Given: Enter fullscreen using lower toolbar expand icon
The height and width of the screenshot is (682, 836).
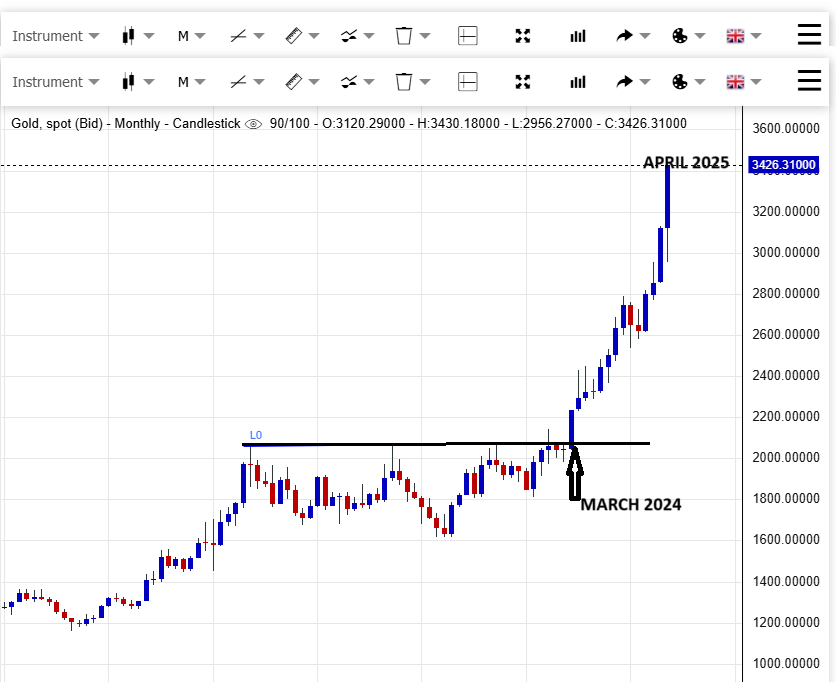Looking at the screenshot, I should coord(522,82).
